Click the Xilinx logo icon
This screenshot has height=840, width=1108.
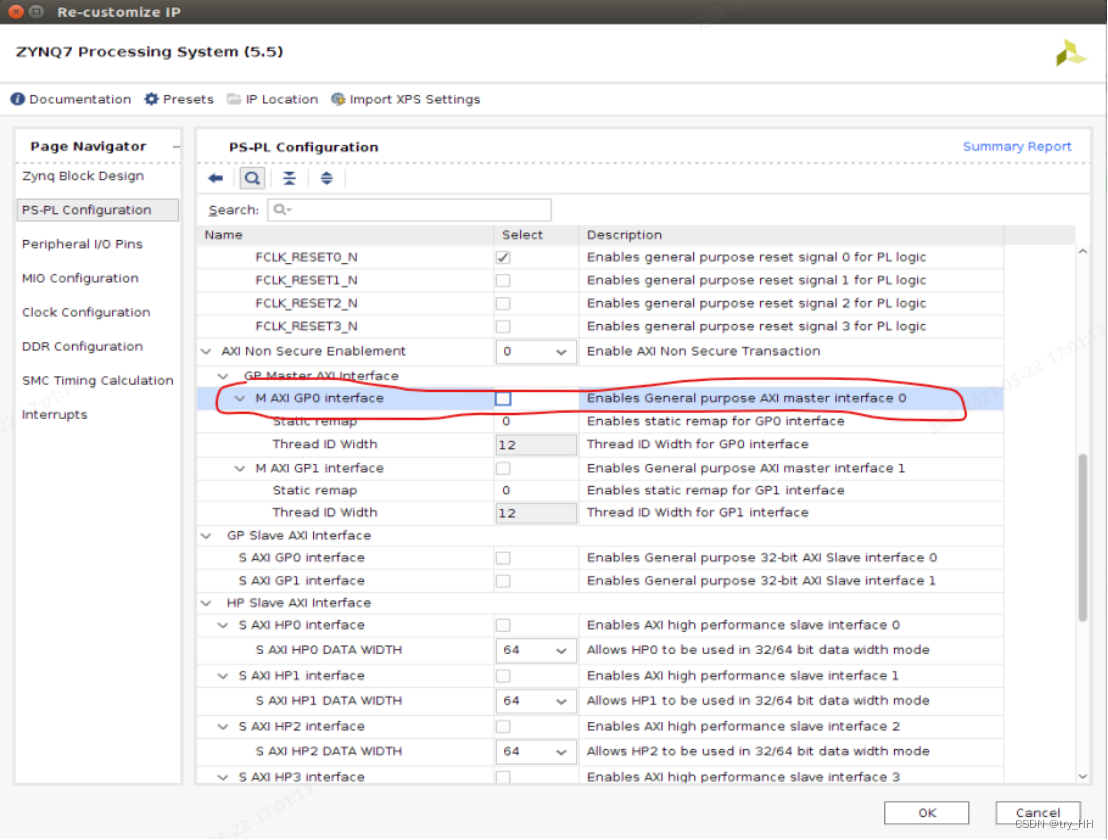1070,53
